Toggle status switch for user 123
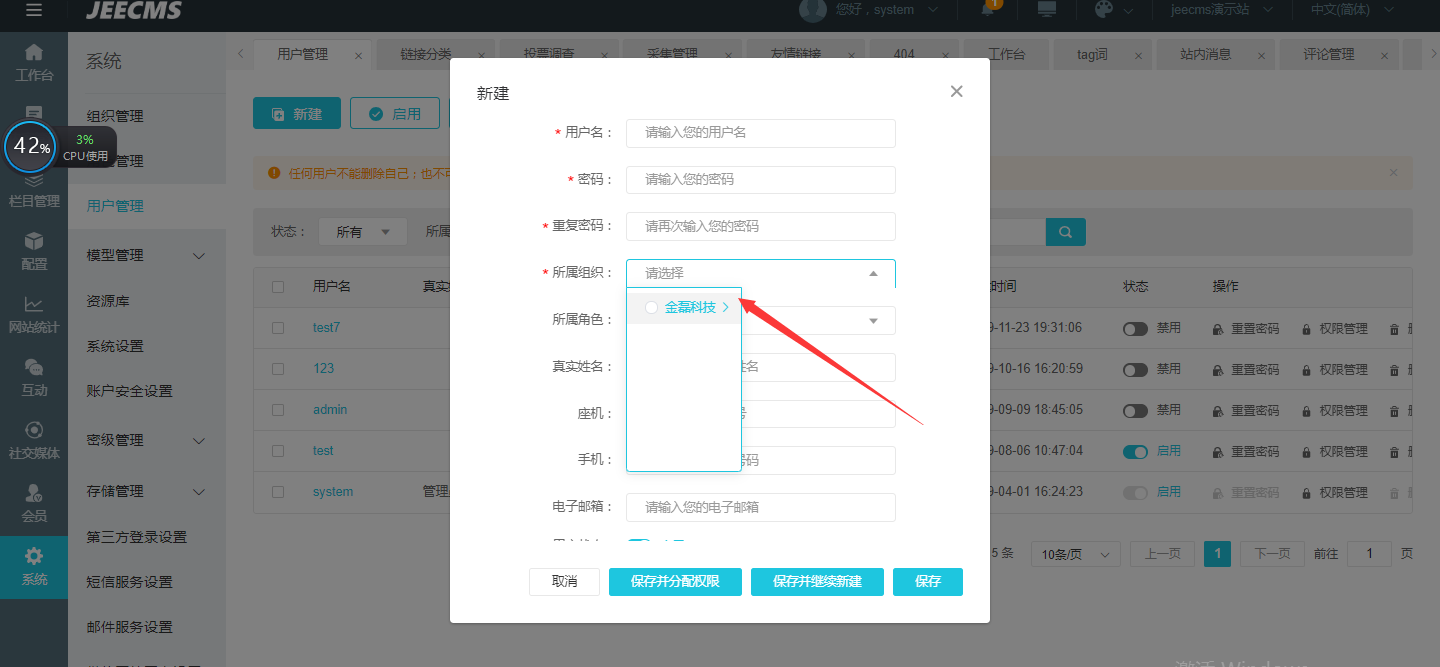This screenshot has height=667, width=1440. [1135, 369]
